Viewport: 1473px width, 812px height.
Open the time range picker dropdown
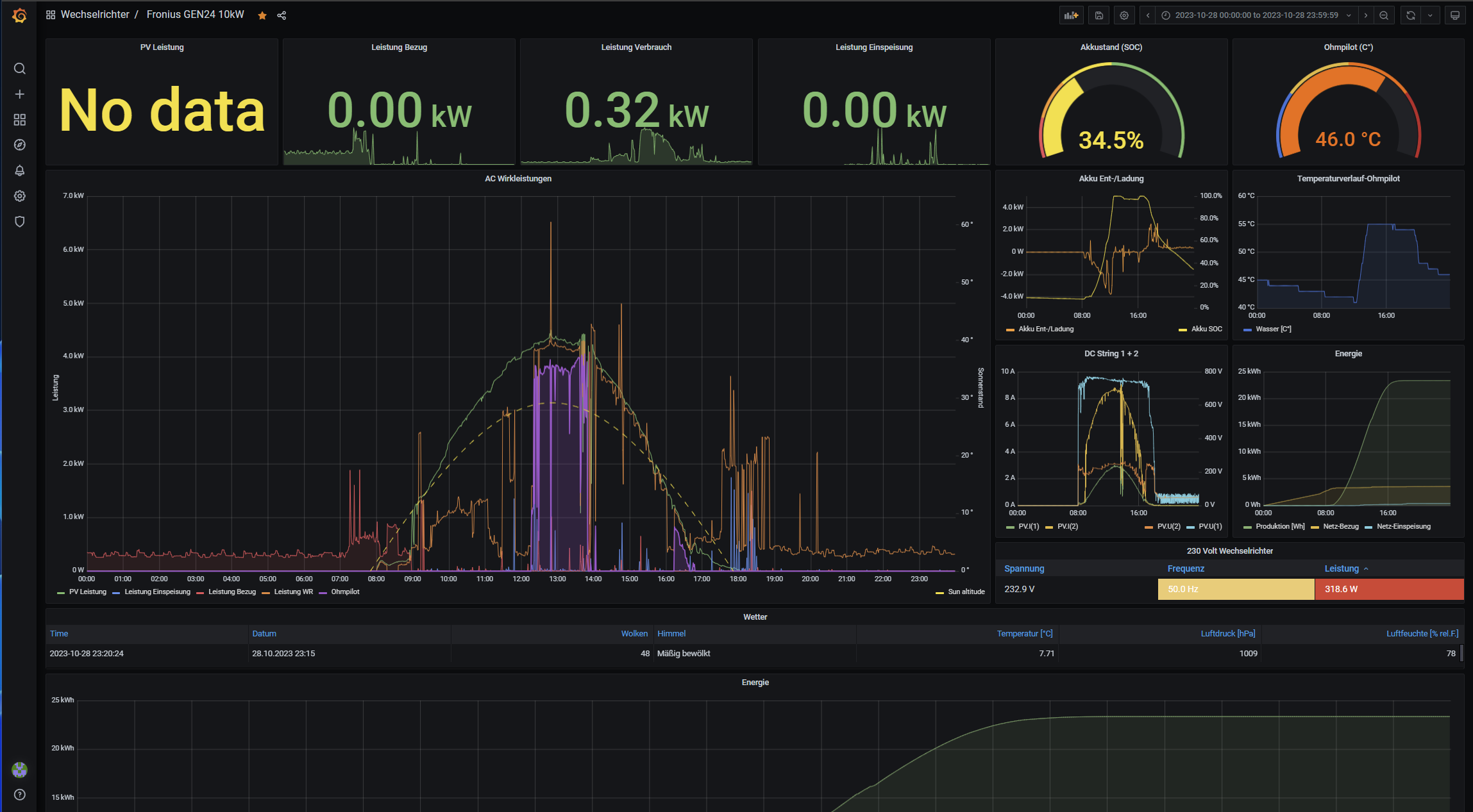tap(1256, 15)
